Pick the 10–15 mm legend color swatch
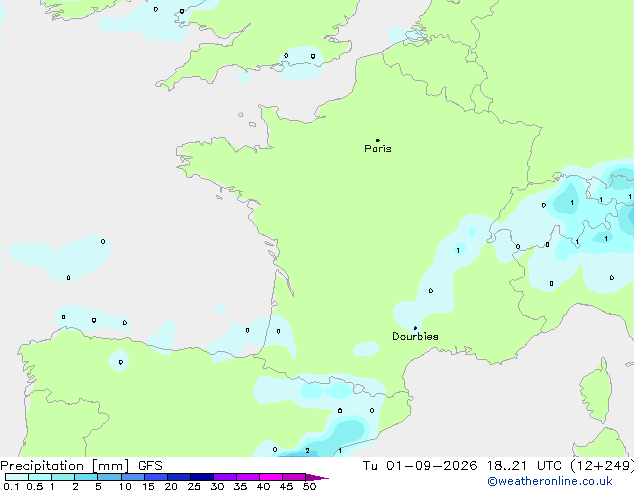The width and height of the screenshot is (634, 490). 133,477
